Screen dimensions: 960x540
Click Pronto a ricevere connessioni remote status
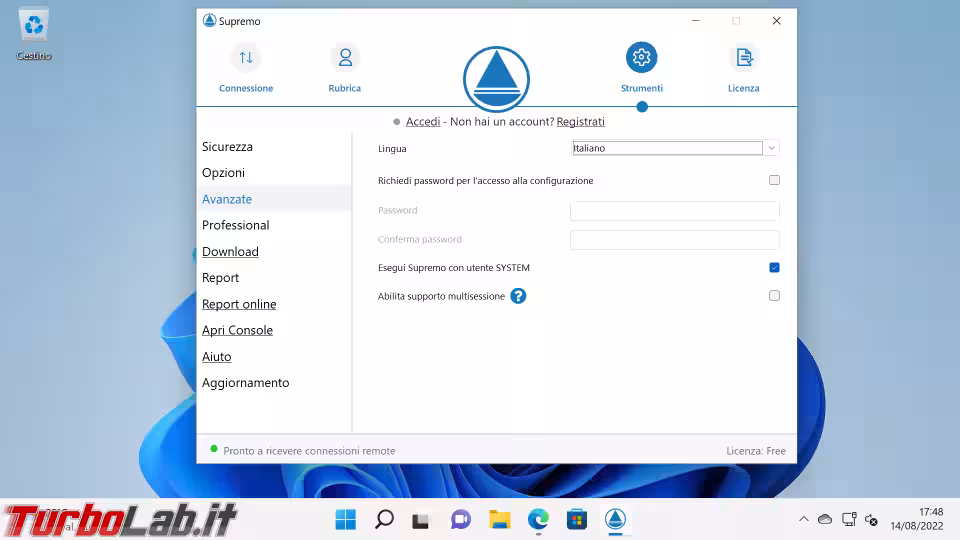[309, 451]
